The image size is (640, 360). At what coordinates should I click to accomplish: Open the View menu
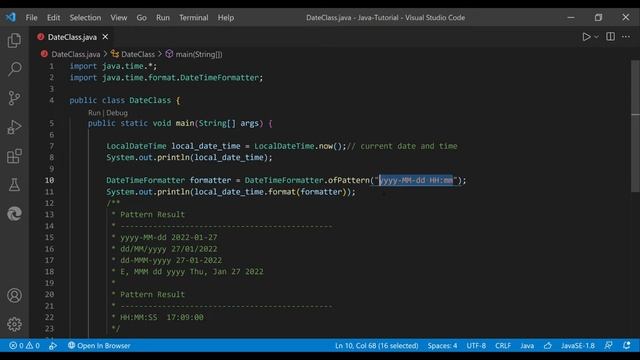pos(118,18)
